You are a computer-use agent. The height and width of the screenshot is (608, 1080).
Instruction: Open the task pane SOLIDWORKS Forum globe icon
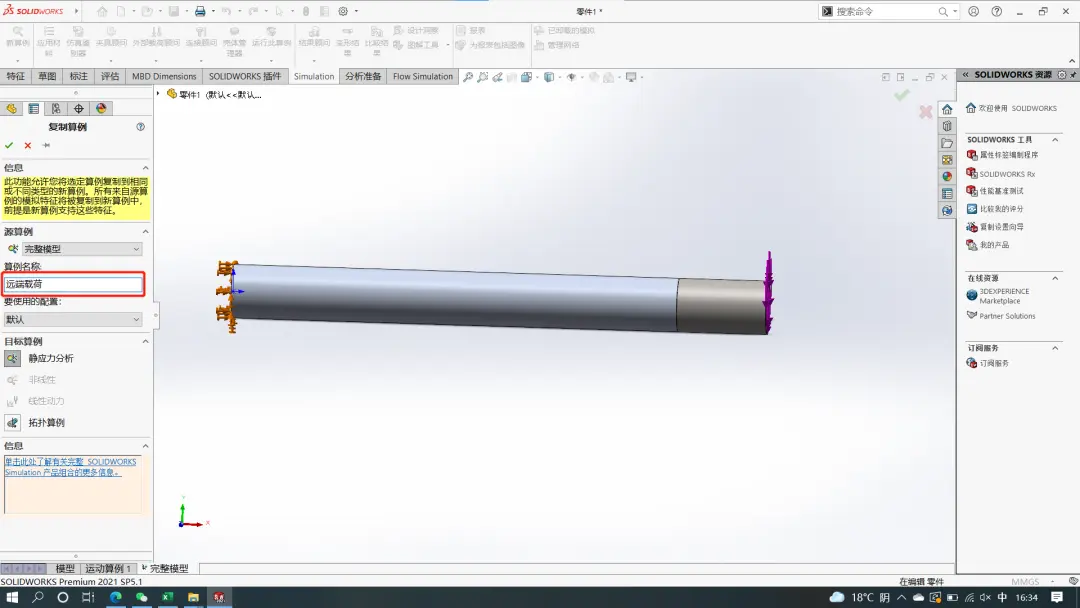[947, 210]
